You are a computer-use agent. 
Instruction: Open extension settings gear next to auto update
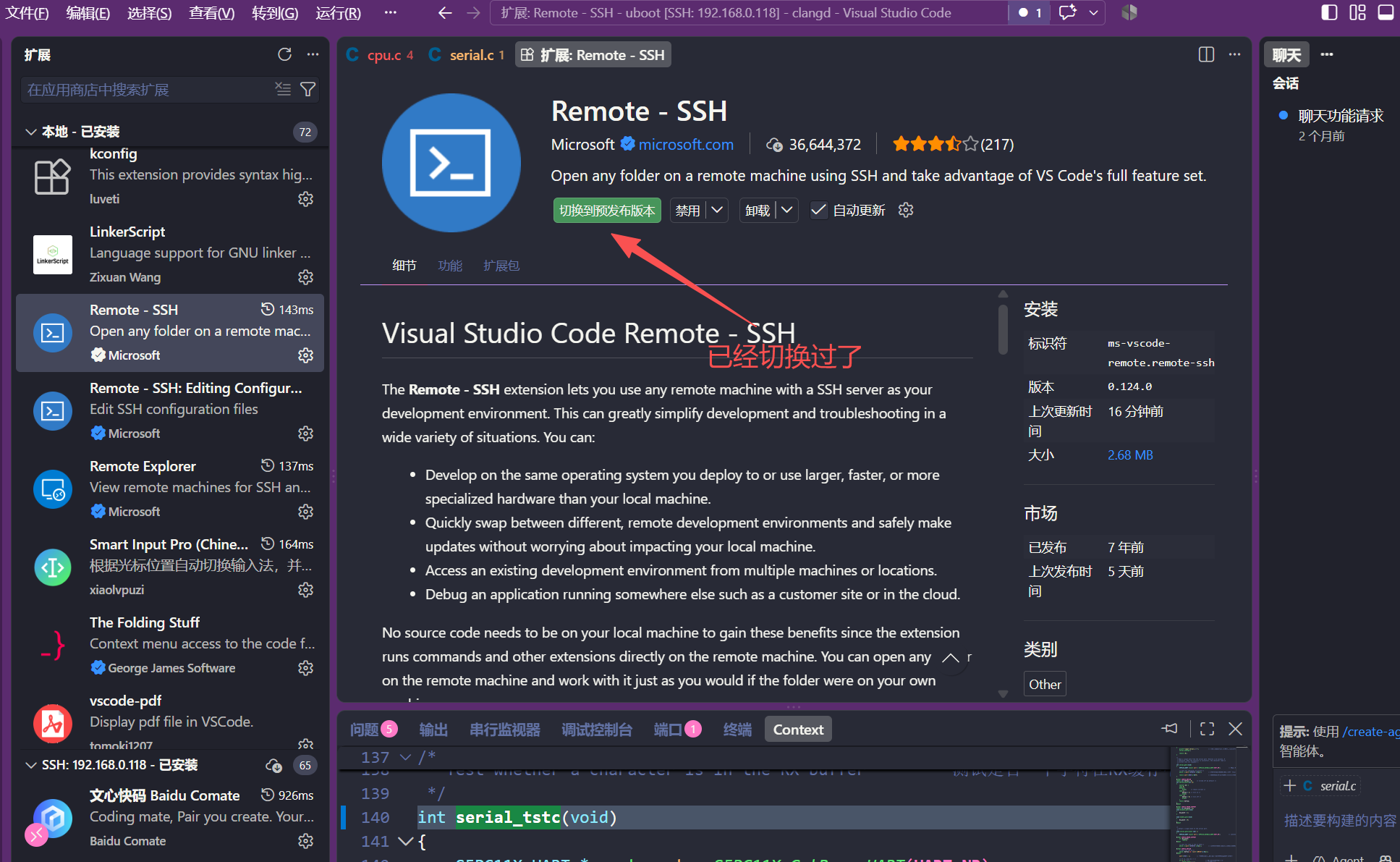click(906, 210)
